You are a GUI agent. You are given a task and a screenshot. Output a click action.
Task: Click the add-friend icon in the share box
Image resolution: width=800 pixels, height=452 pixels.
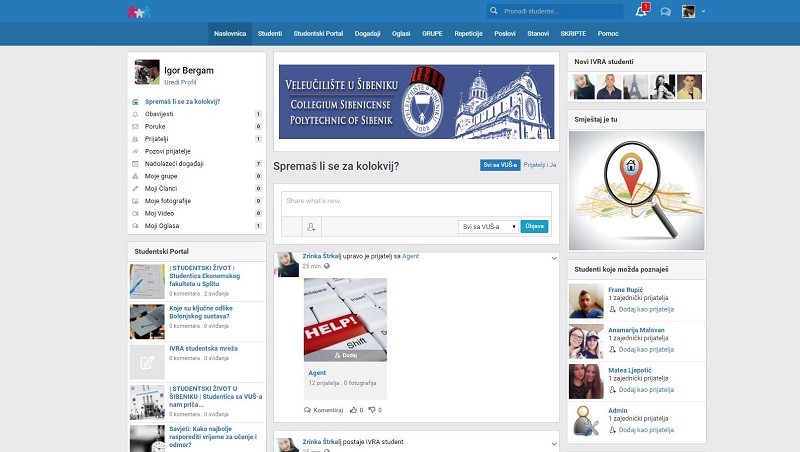311,227
